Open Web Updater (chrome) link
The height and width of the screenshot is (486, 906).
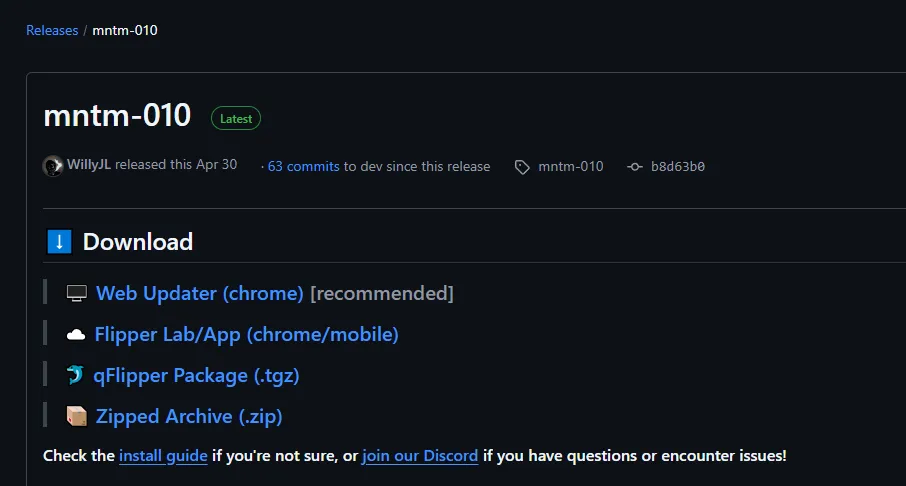pyautogui.click(x=200, y=294)
